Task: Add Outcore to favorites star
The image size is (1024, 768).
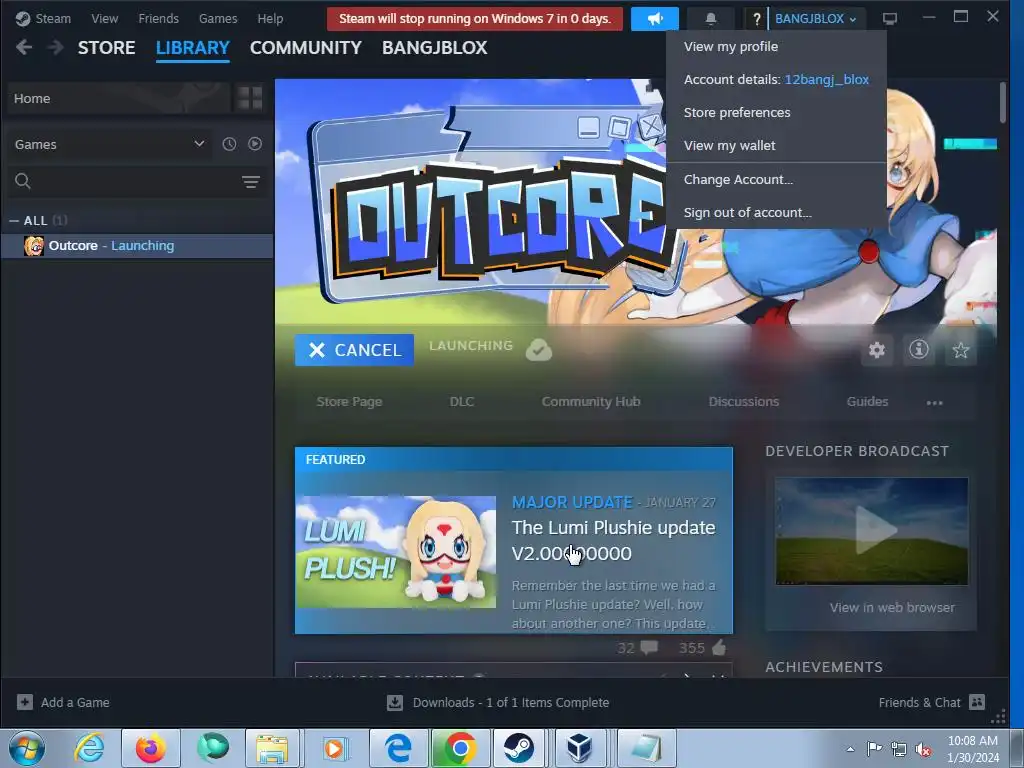Action: tap(961, 350)
